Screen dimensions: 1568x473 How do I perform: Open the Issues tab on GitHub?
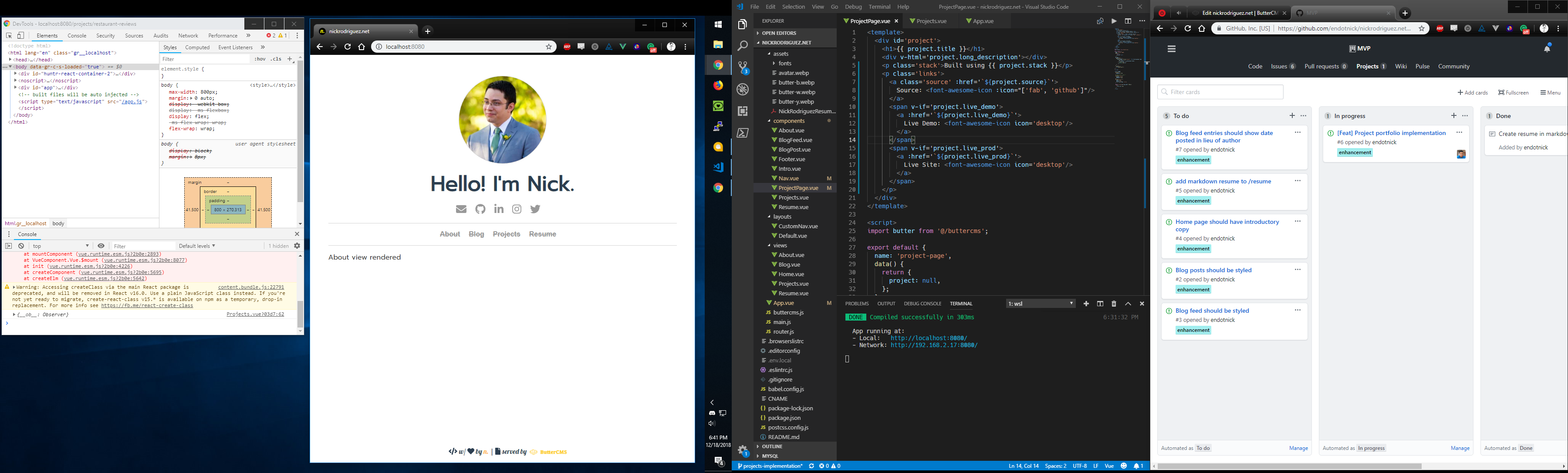pyautogui.click(x=1283, y=66)
